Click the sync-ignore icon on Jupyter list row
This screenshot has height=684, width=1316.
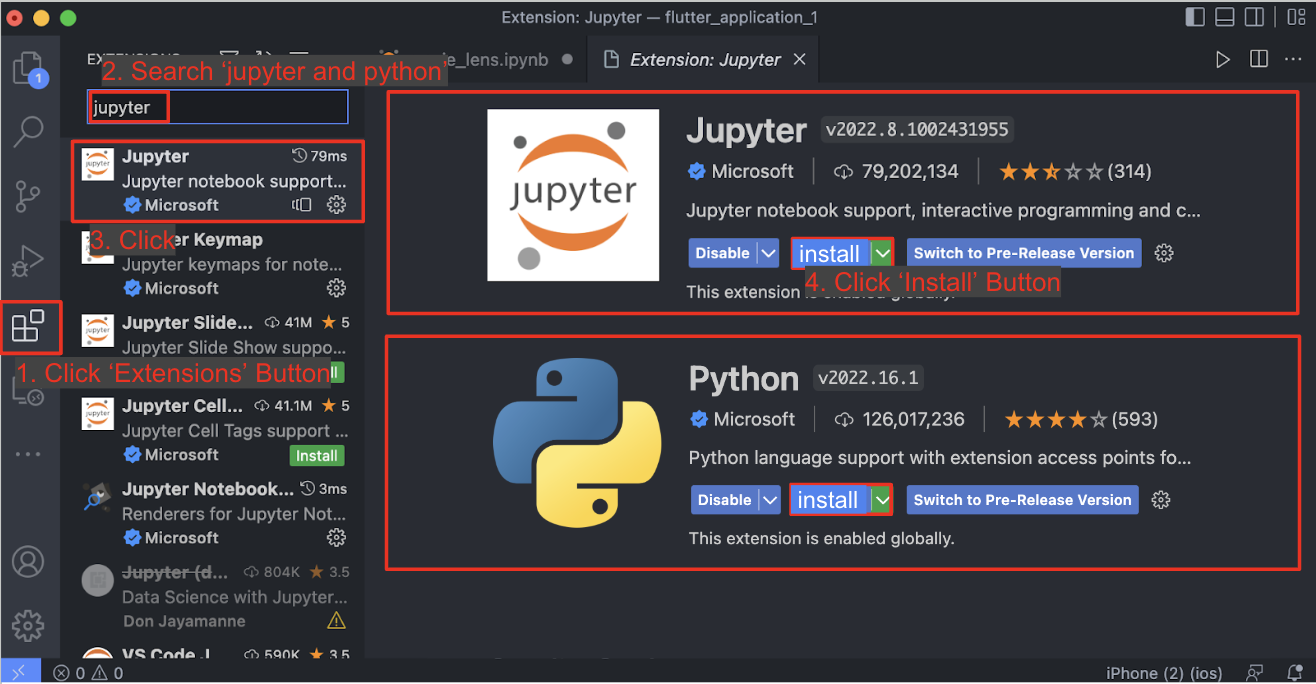click(x=302, y=205)
